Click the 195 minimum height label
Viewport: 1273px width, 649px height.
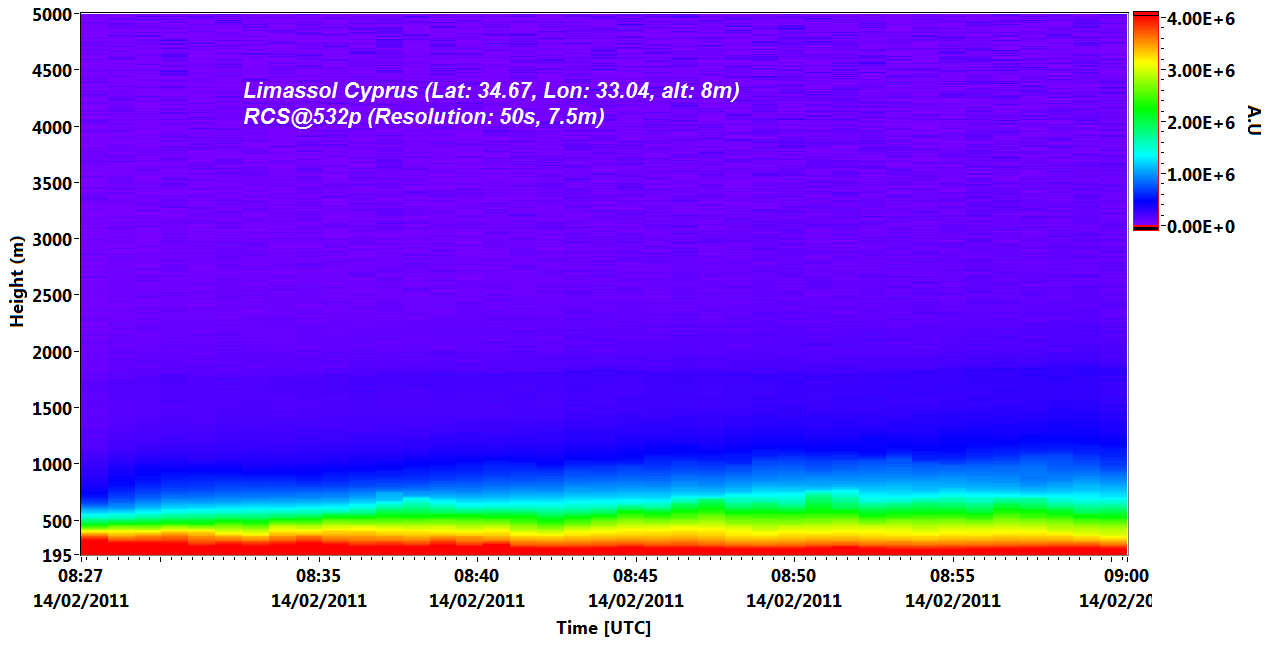pos(54,555)
